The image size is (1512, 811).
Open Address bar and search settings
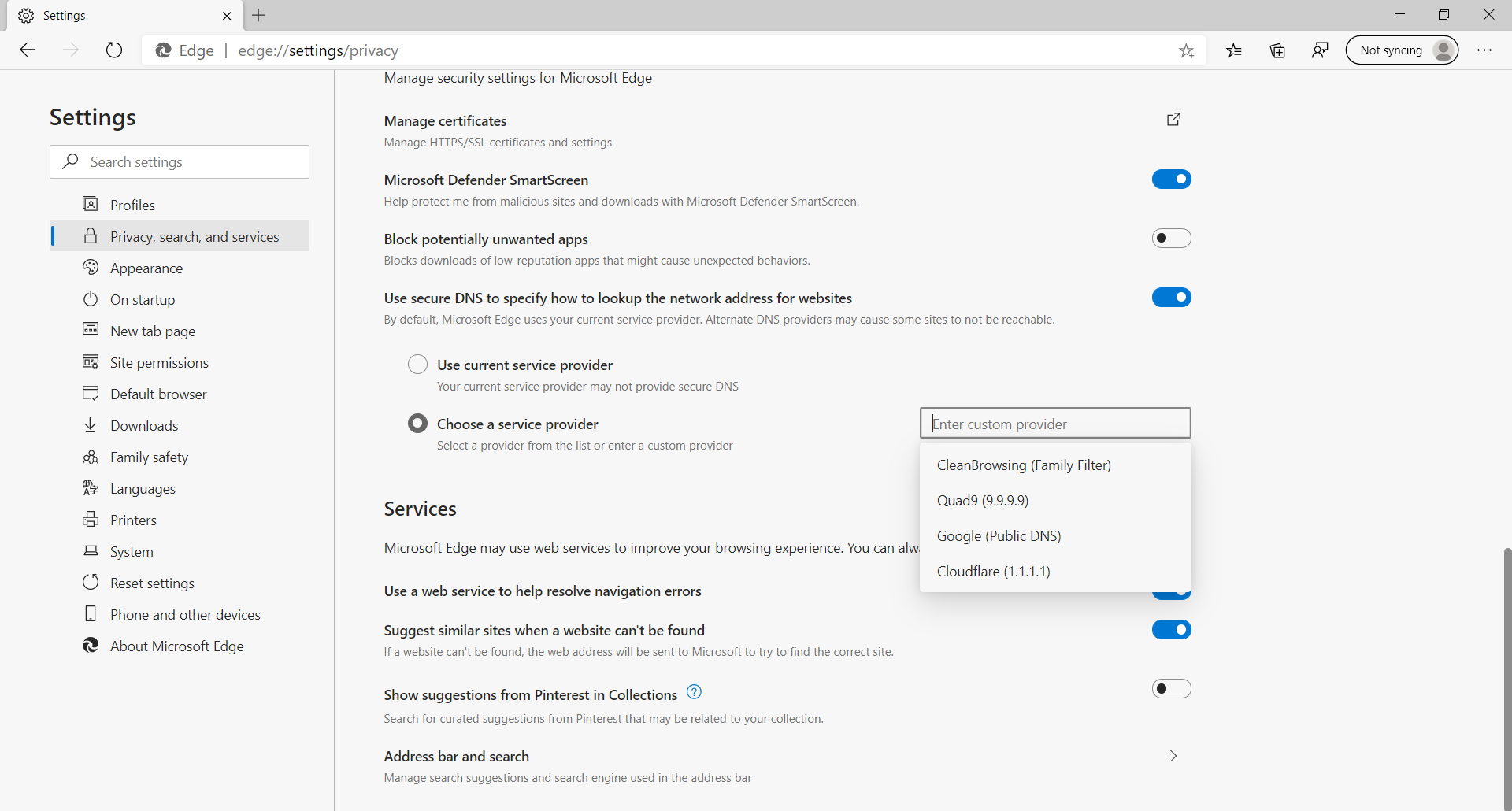click(x=787, y=766)
